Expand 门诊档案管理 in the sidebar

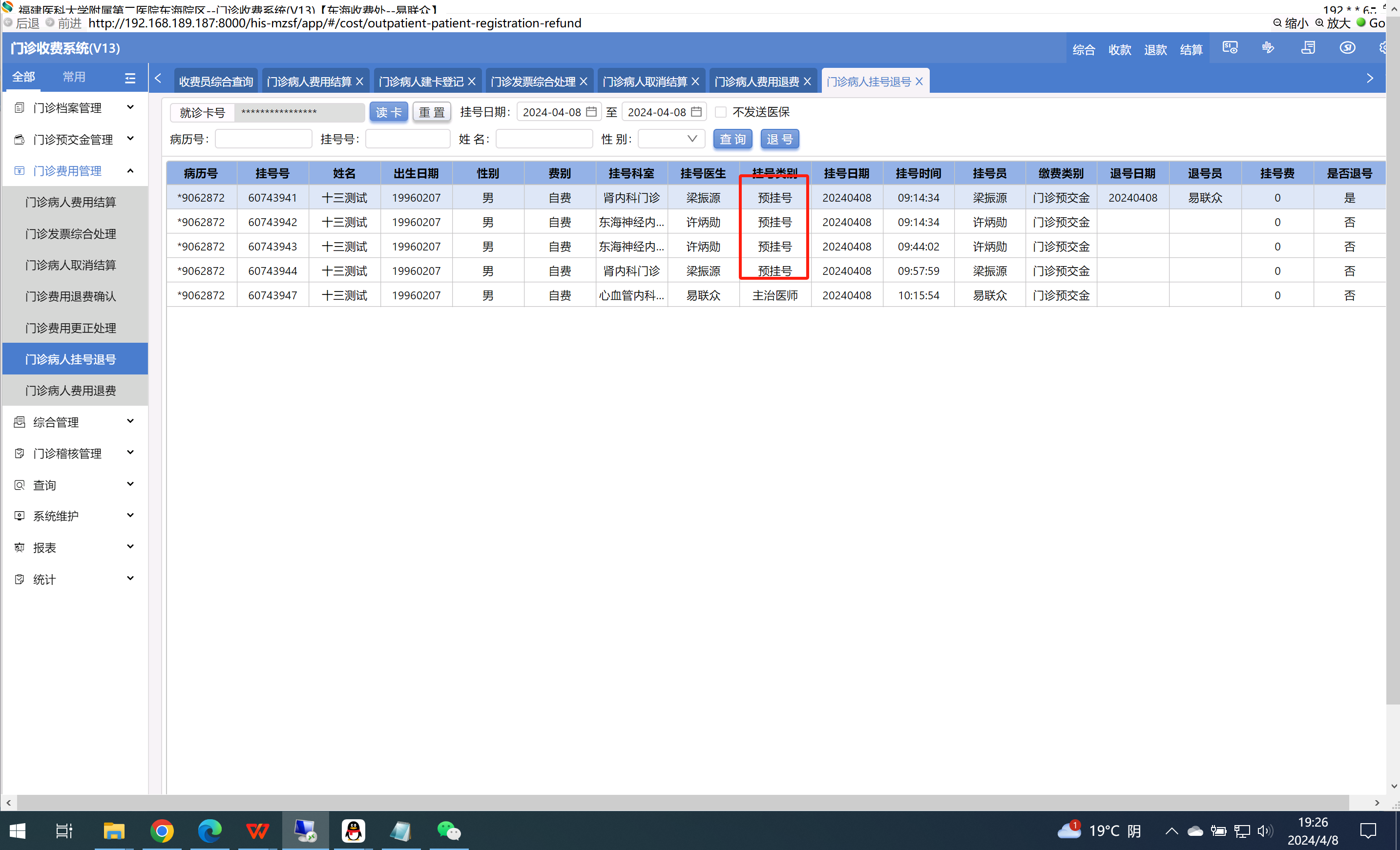tap(74, 108)
